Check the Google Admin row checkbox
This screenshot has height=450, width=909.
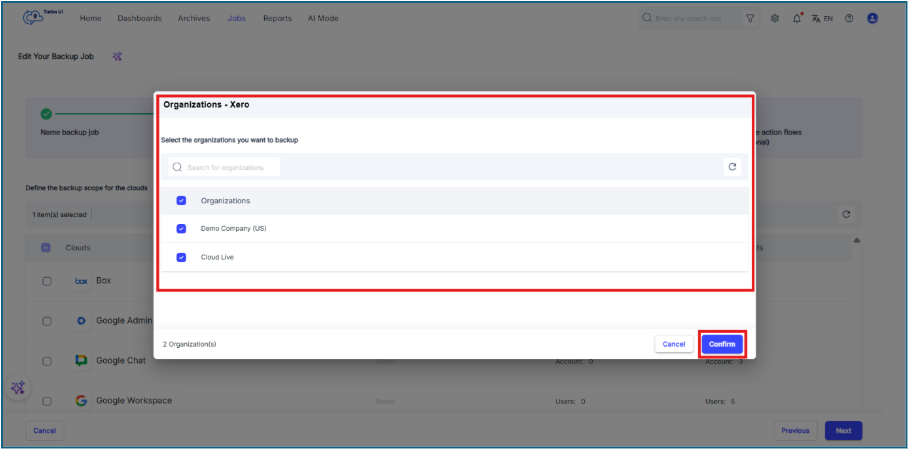(47, 321)
